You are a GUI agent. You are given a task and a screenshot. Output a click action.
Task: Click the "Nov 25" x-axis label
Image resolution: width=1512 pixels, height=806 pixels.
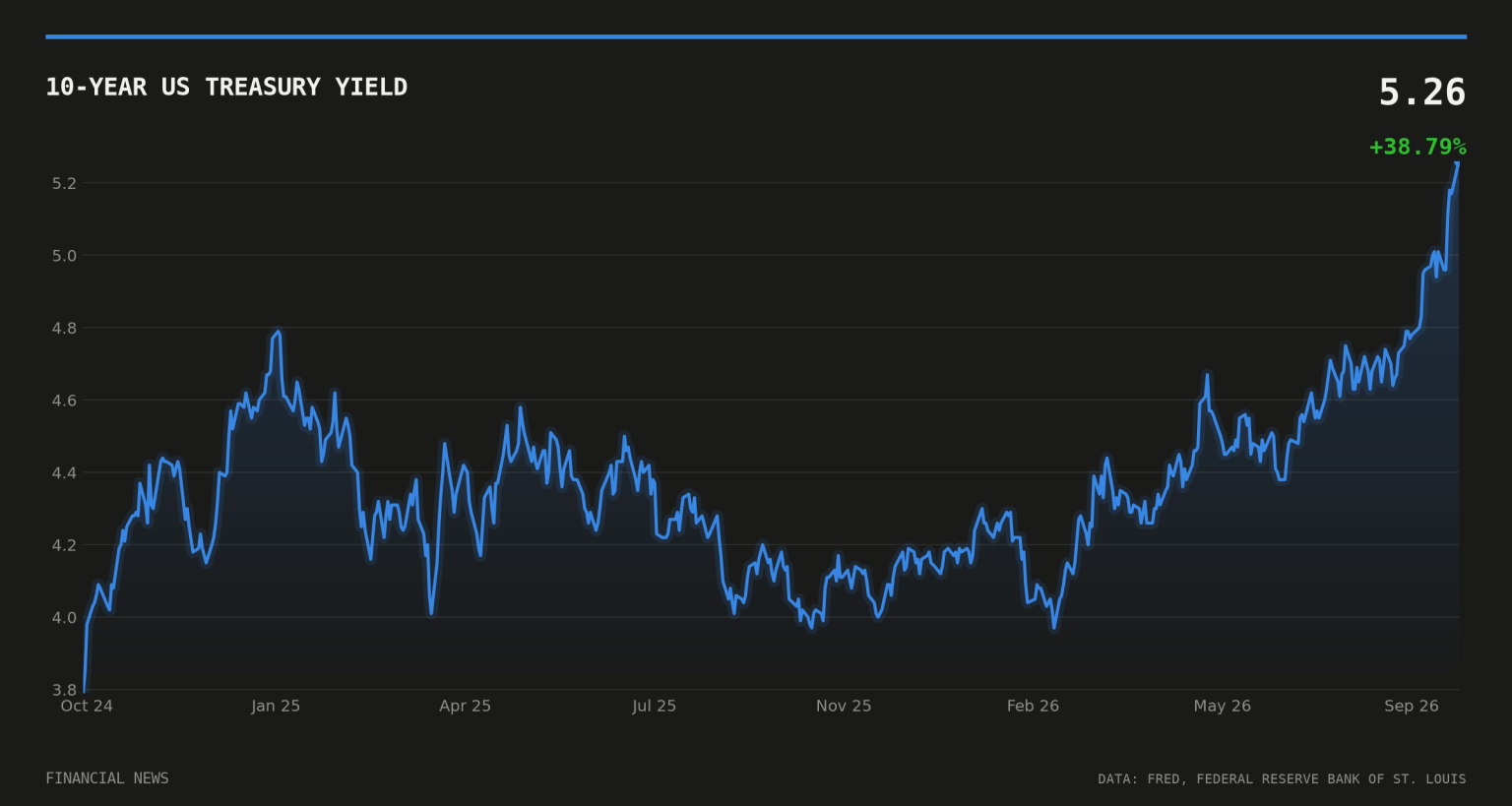click(844, 706)
